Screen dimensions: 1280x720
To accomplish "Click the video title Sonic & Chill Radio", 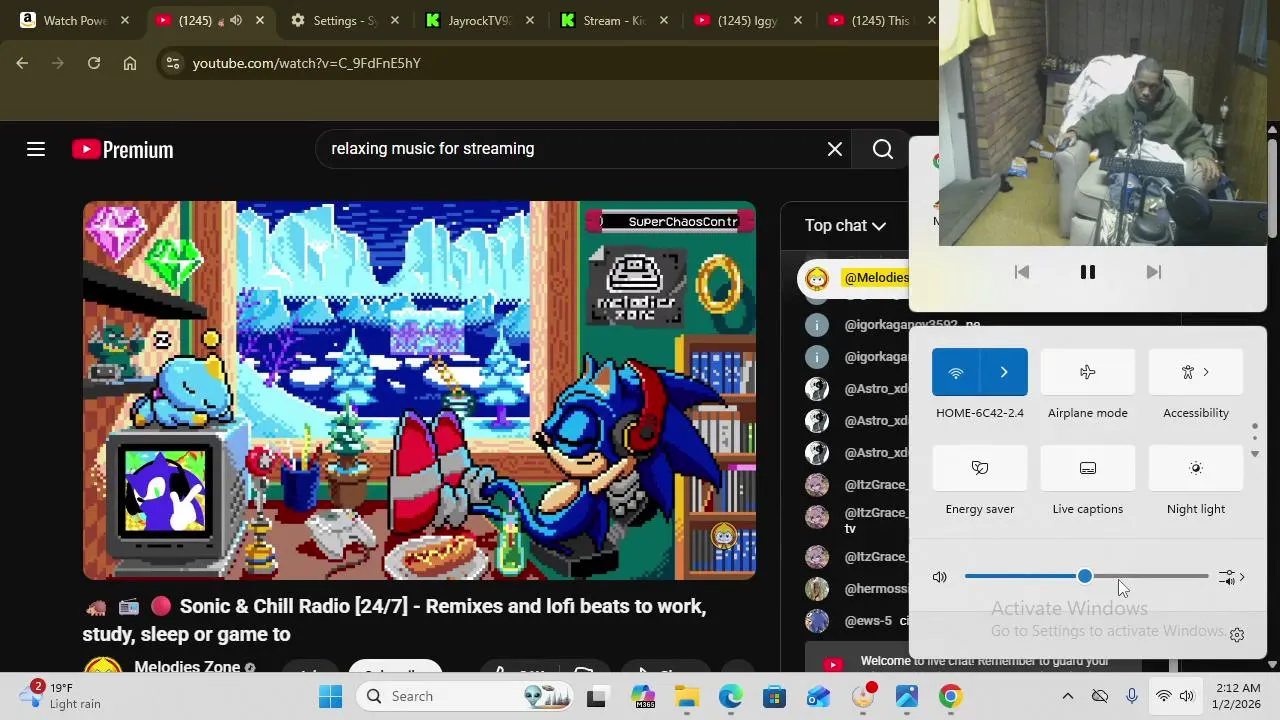I will [394, 620].
